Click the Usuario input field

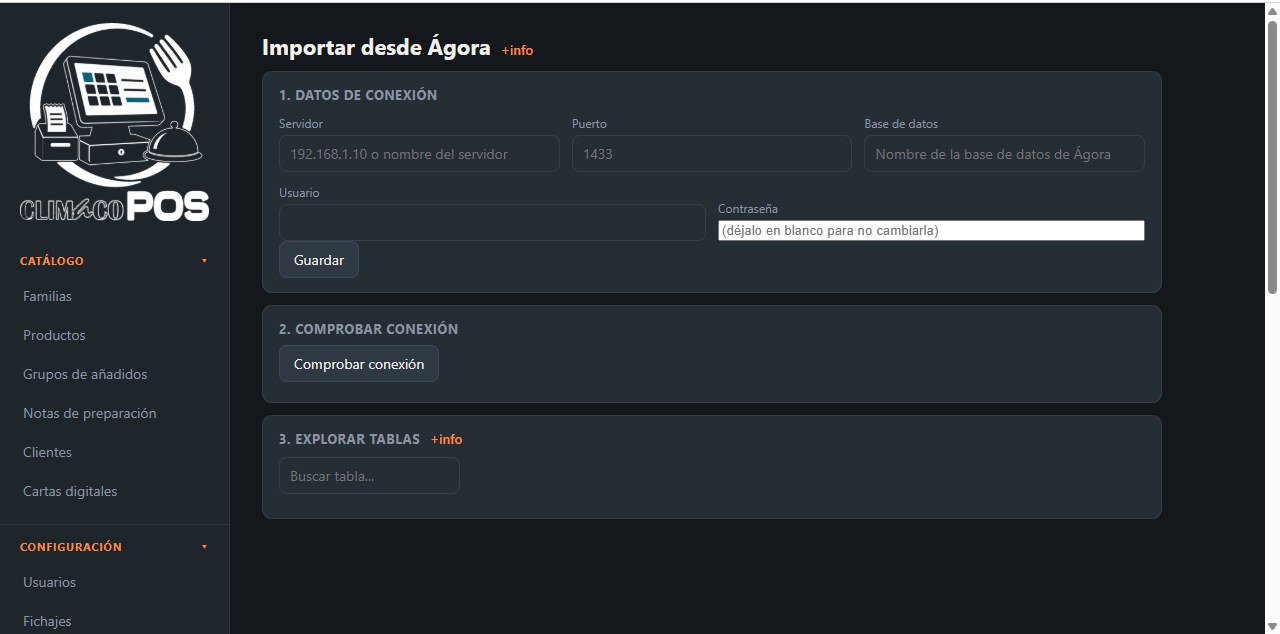click(x=492, y=222)
